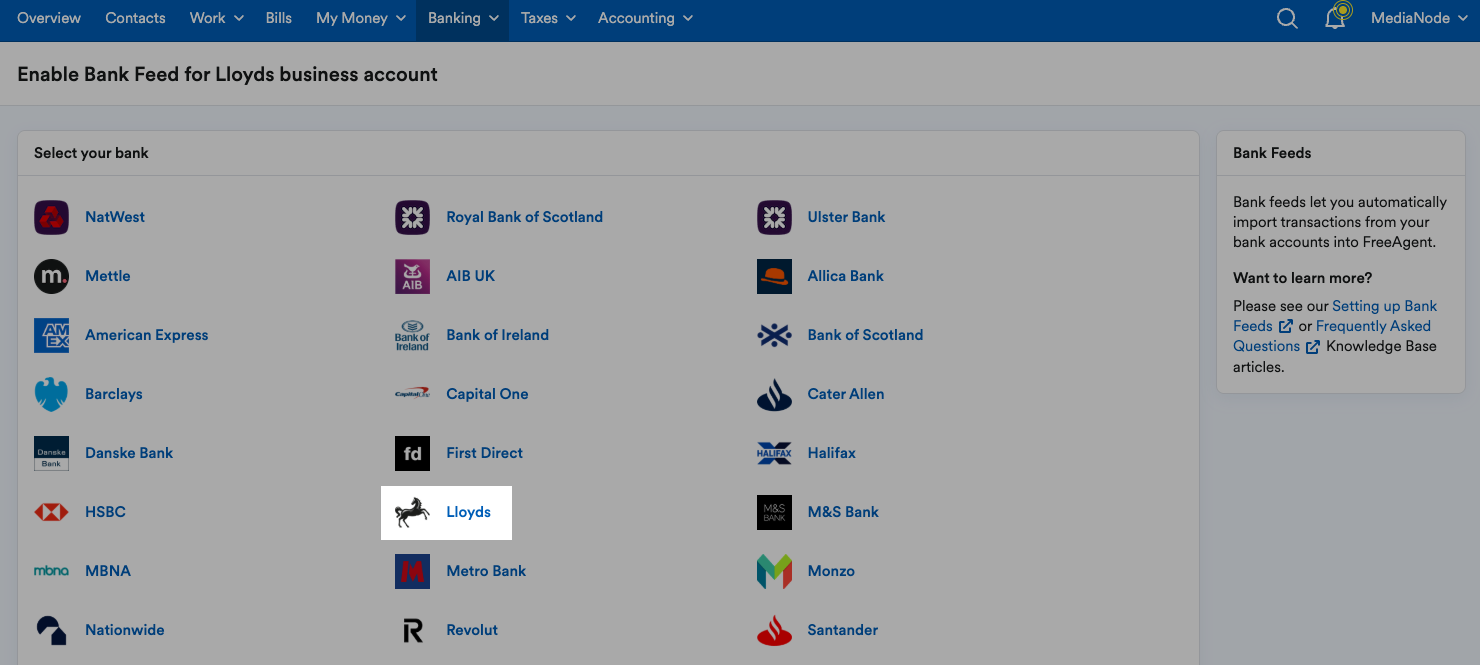Click the Danske Bank logo icon
1480x665 pixels.
[51, 453]
